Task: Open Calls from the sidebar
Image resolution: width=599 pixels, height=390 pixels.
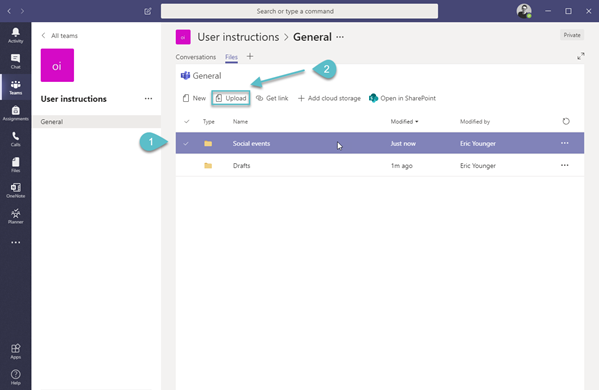Action: tap(15, 139)
